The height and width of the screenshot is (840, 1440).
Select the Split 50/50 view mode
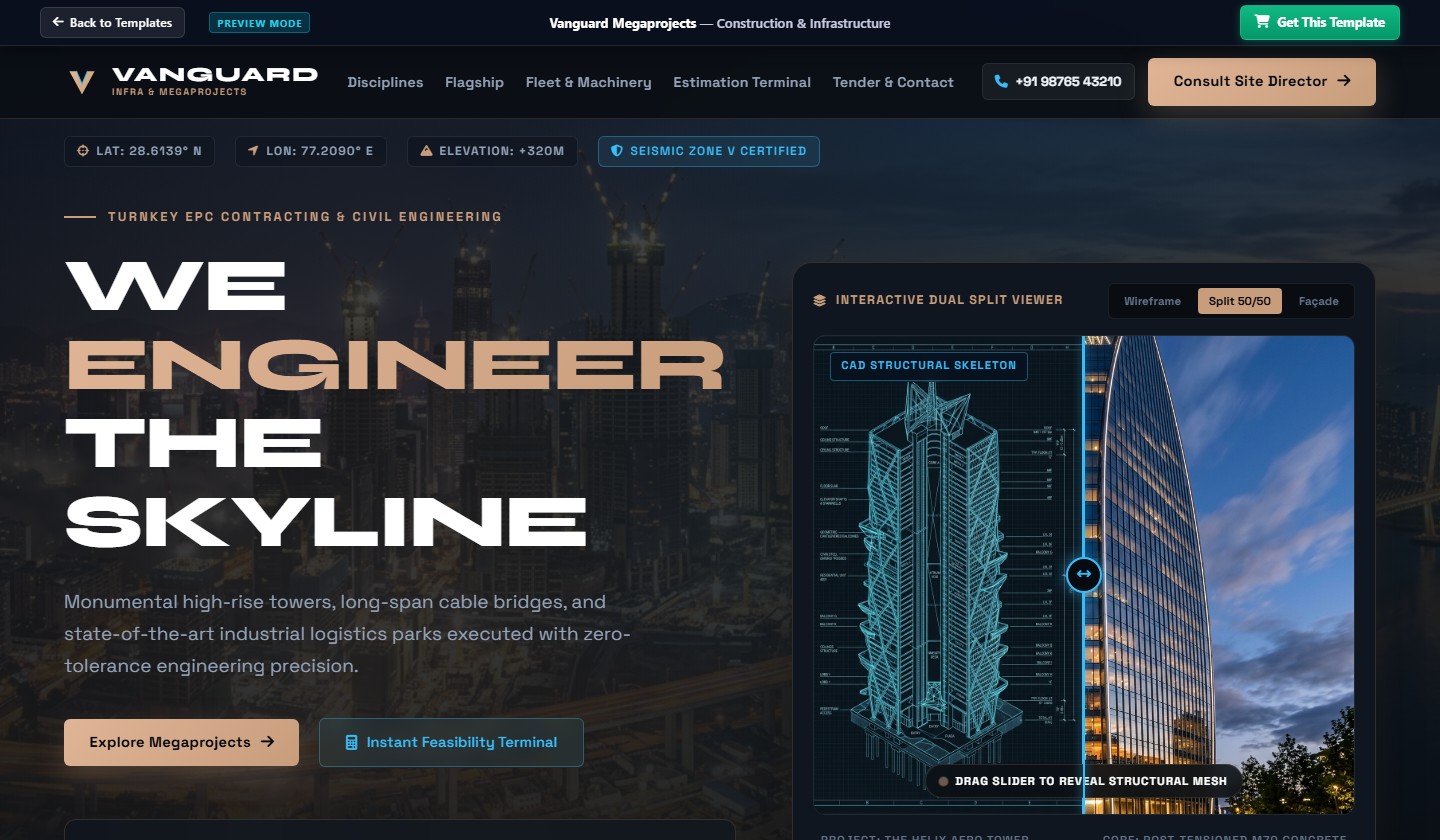click(x=1240, y=301)
